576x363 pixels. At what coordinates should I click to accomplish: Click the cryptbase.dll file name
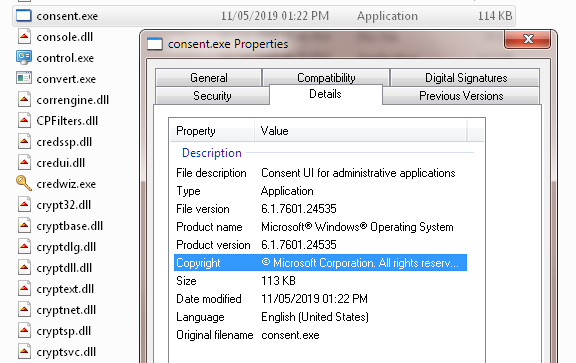click(70, 226)
